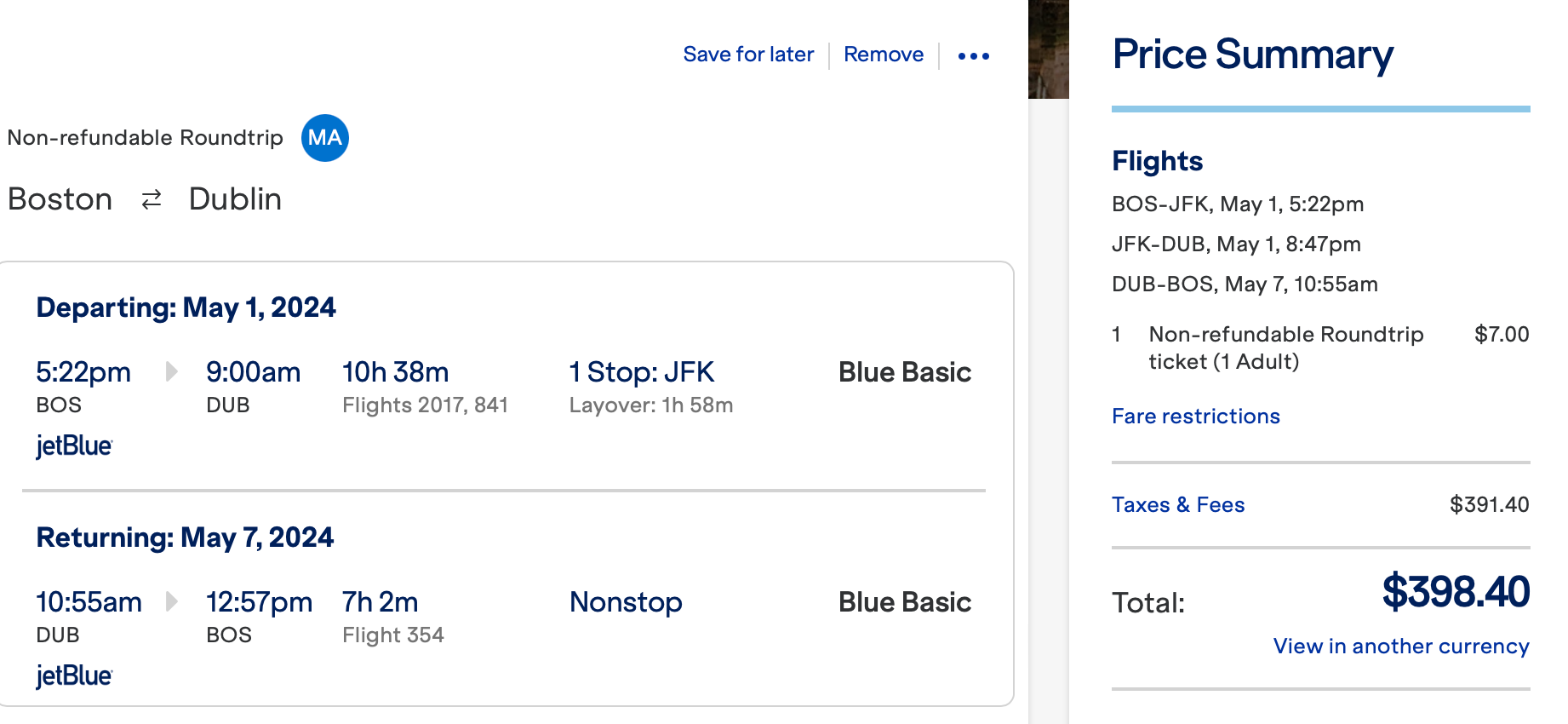The height and width of the screenshot is (724, 1568).
Task: Click the arrow between 10:55am and 12:57pm
Action: pos(171,602)
